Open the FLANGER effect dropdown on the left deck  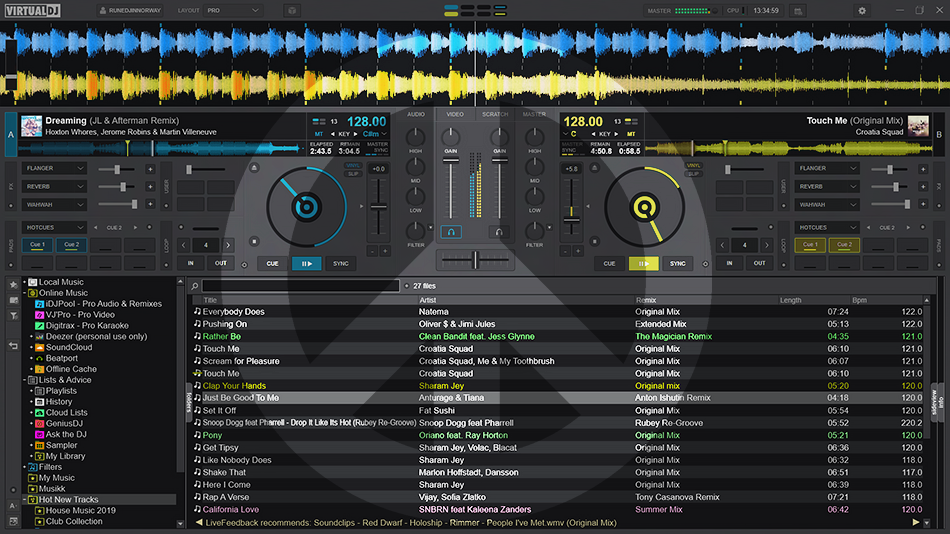54,168
